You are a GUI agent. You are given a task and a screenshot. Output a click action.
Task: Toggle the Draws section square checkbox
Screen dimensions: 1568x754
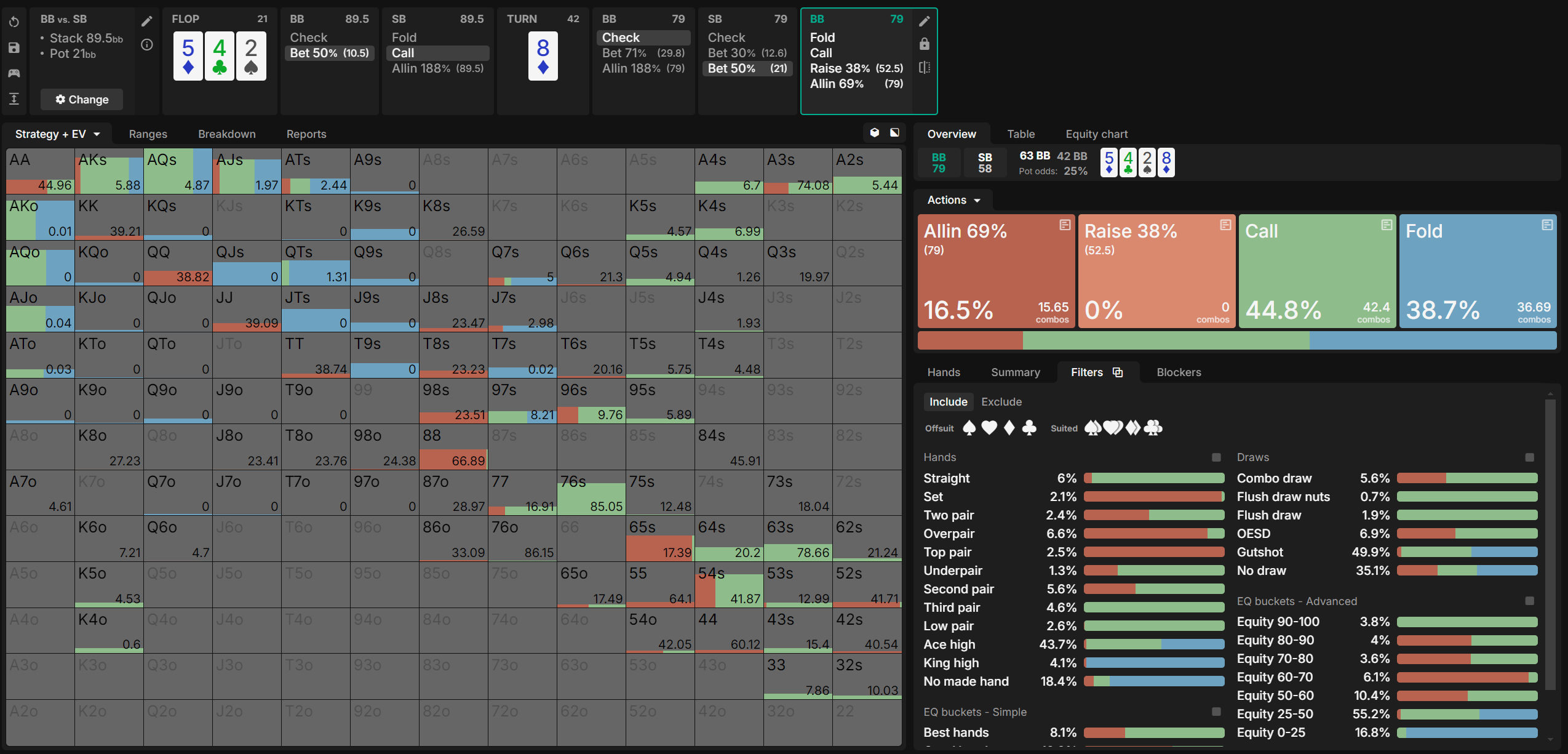pyautogui.click(x=1529, y=457)
